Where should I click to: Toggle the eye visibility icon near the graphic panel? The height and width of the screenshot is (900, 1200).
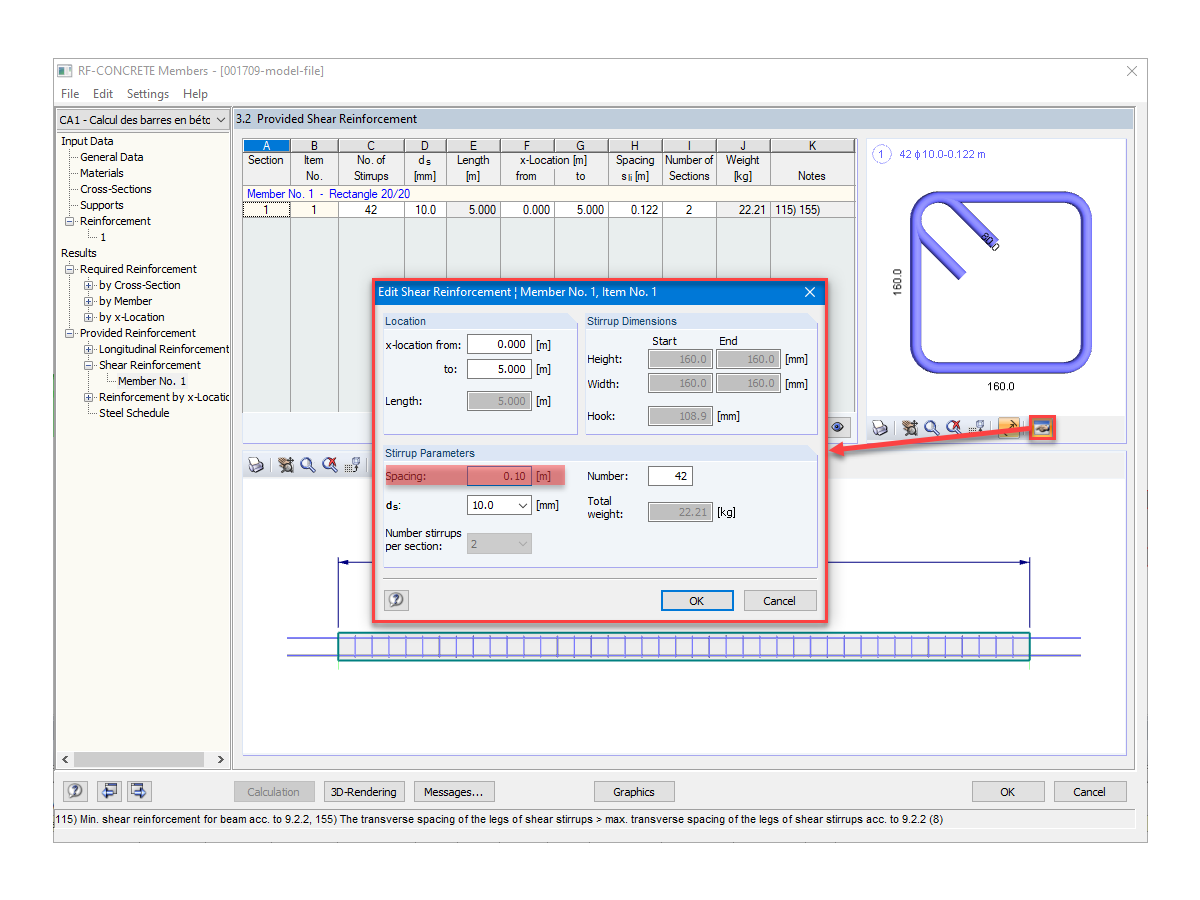tap(838, 427)
